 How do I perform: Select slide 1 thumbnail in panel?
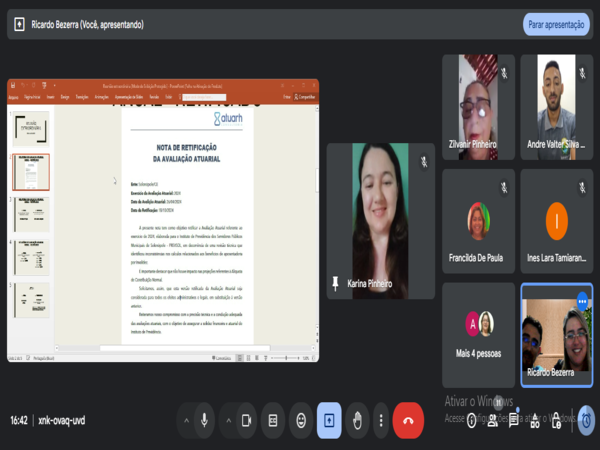tap(31, 129)
